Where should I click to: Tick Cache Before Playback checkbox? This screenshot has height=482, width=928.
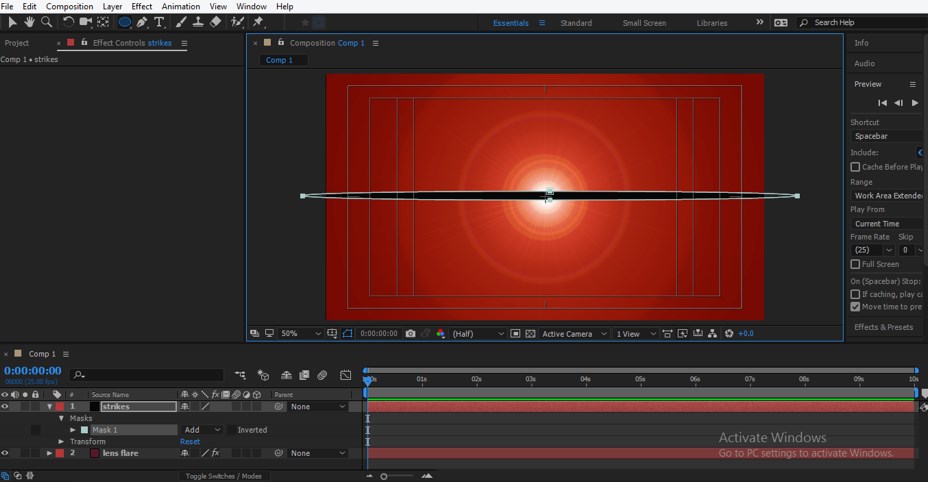855,167
